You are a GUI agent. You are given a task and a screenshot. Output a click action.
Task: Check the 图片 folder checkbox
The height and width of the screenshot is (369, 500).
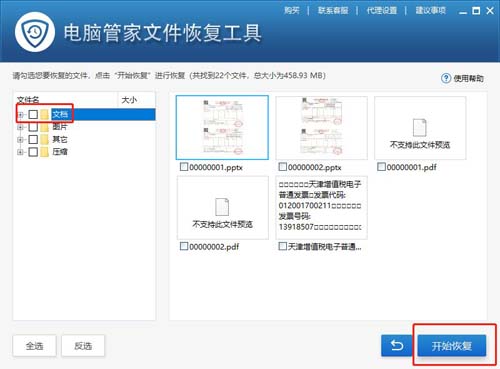(33, 127)
